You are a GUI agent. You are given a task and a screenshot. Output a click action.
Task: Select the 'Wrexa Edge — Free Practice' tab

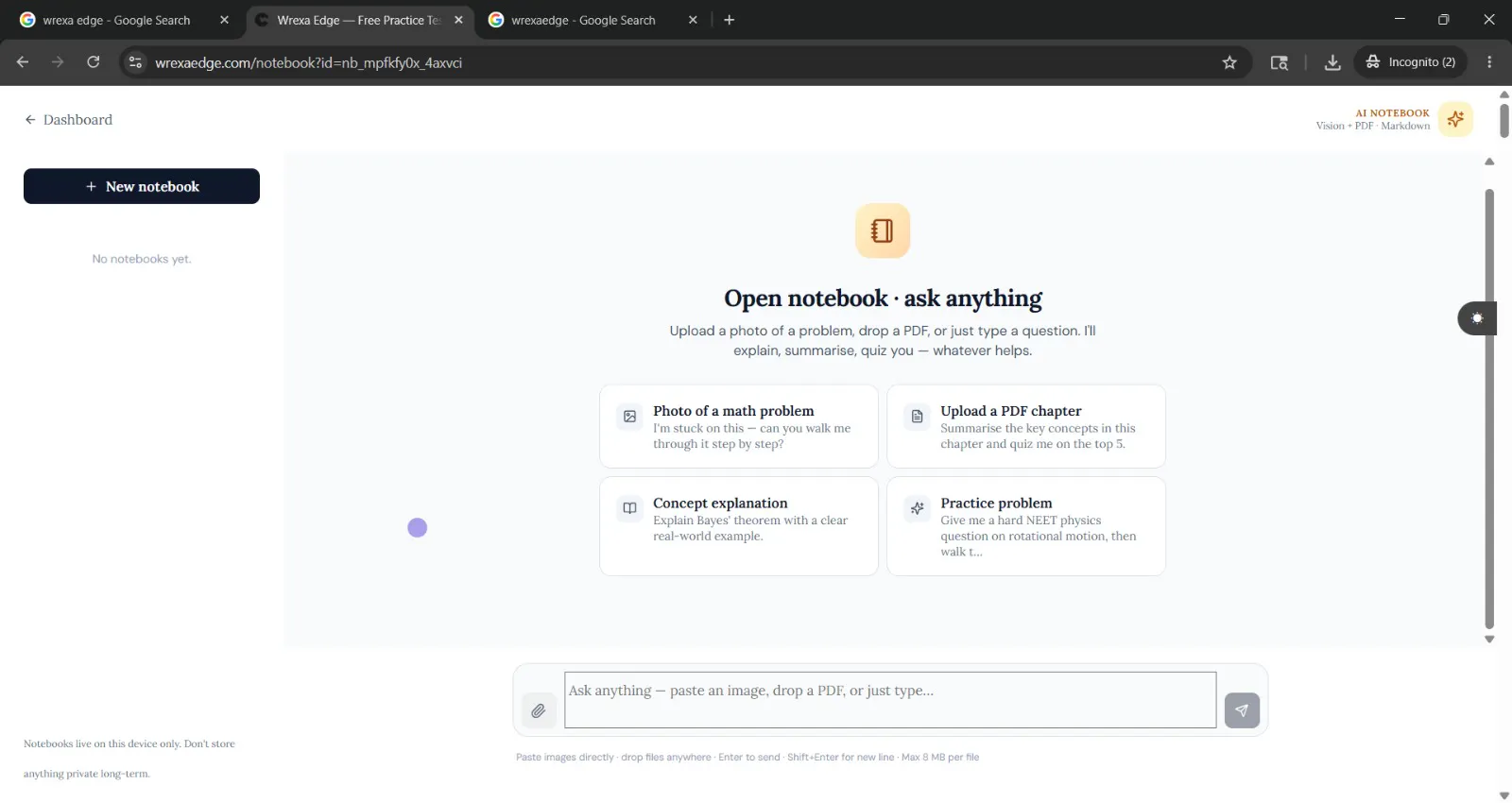pos(359,20)
